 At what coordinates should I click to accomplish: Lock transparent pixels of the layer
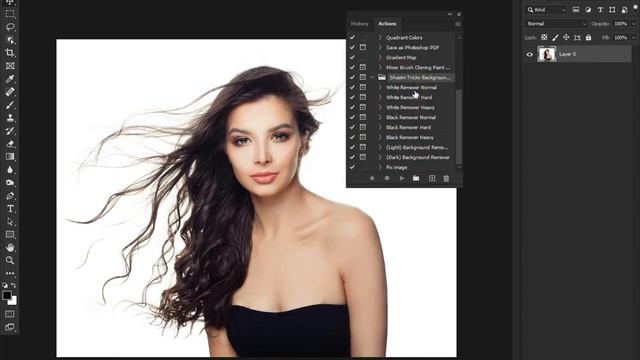544,38
